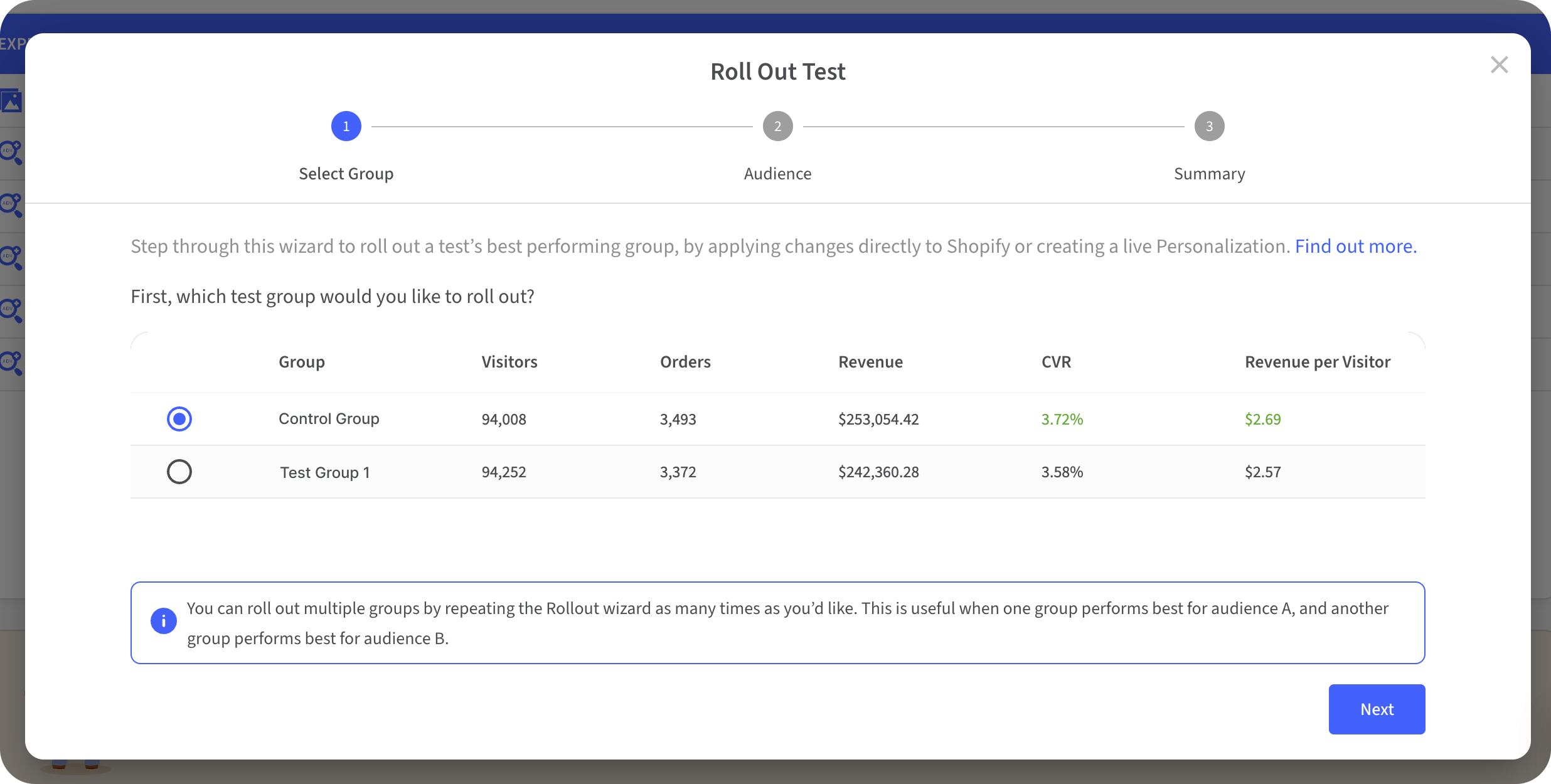This screenshot has height=784, width=1551.
Task: Click the Revenue column header
Action: click(870, 362)
